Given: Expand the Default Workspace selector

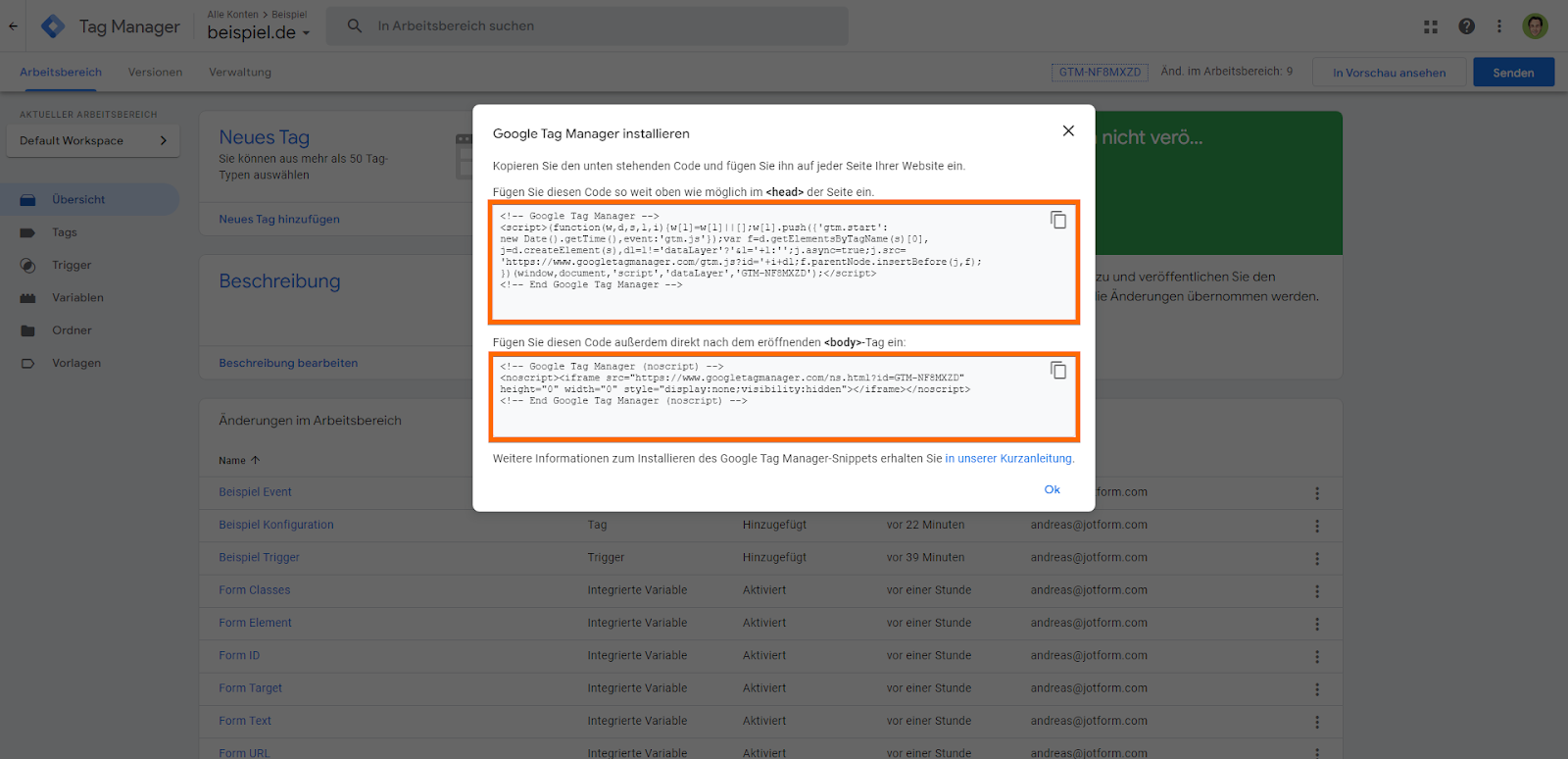Looking at the screenshot, I should 94,141.
